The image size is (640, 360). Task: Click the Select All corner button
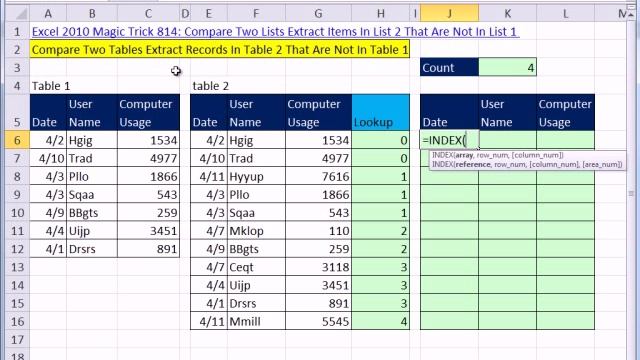[18, 13]
